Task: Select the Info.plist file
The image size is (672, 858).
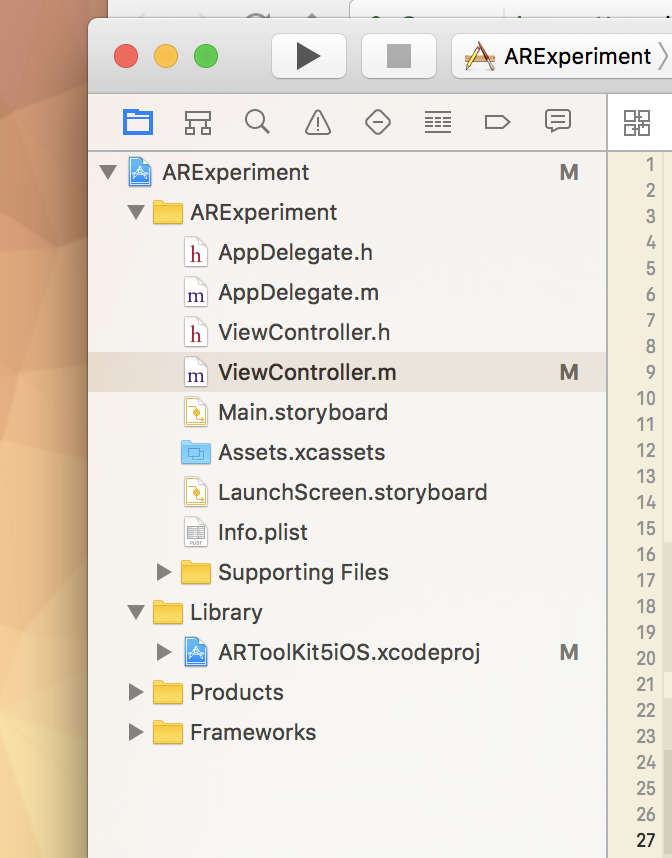Action: point(263,532)
